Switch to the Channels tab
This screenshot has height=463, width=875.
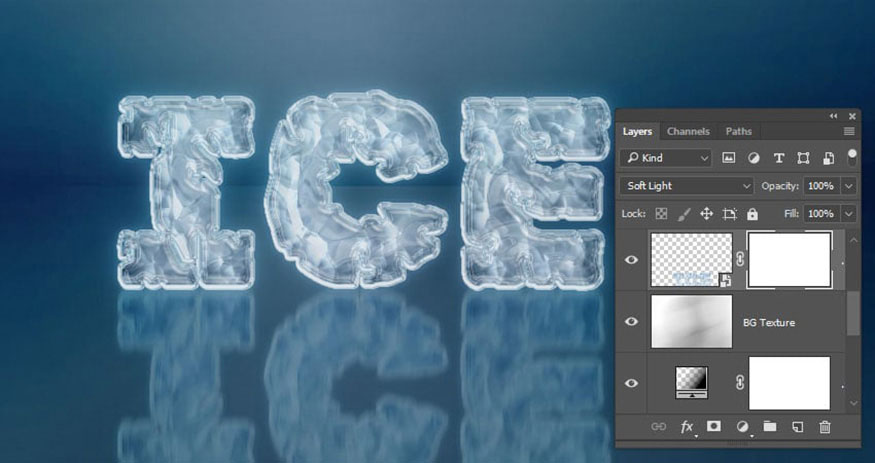click(688, 132)
